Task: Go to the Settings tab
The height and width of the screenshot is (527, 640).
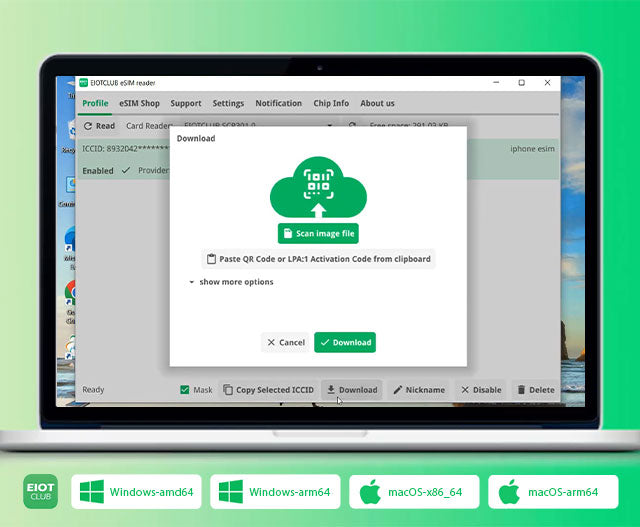Action: click(x=228, y=103)
